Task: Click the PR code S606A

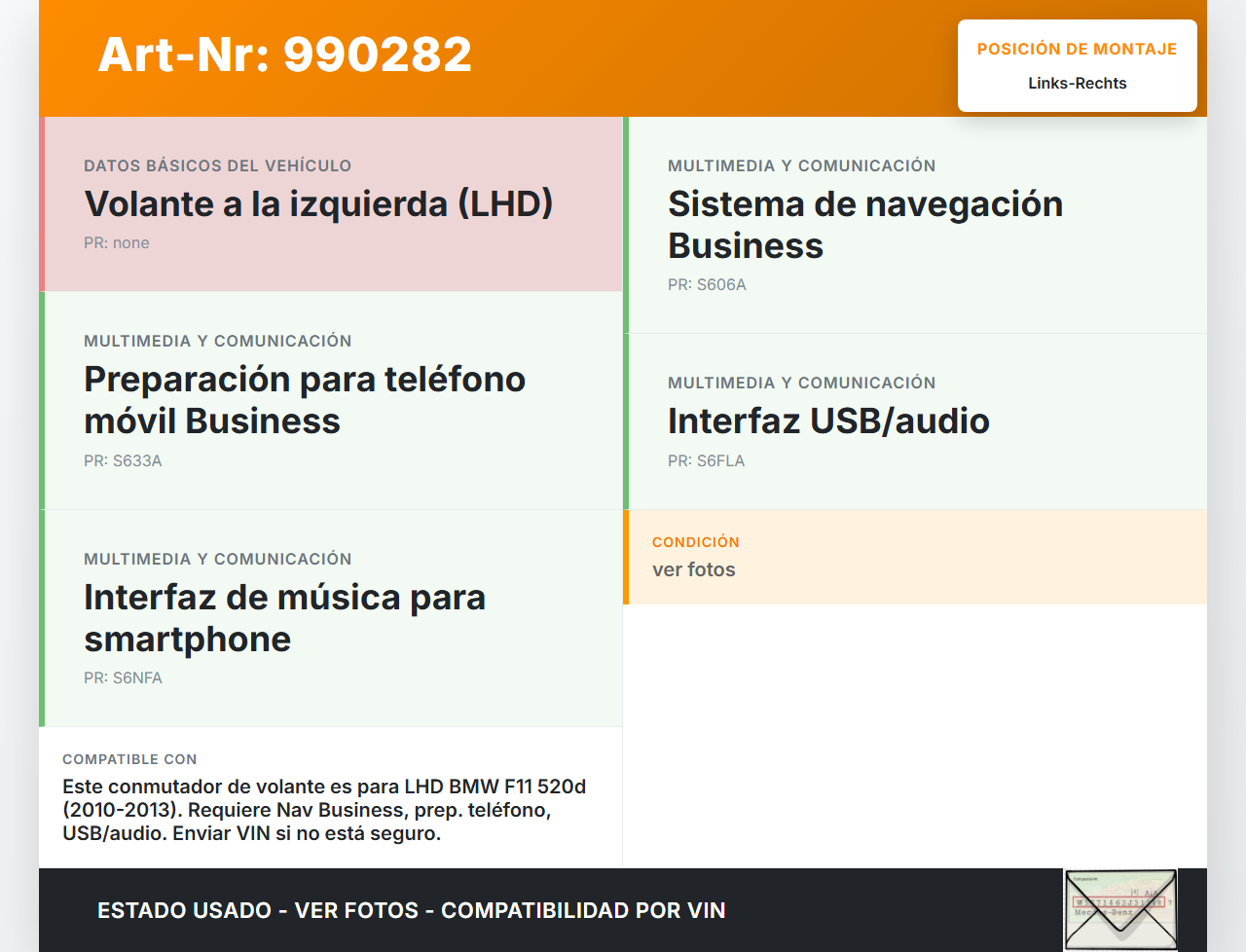Action: tap(707, 285)
